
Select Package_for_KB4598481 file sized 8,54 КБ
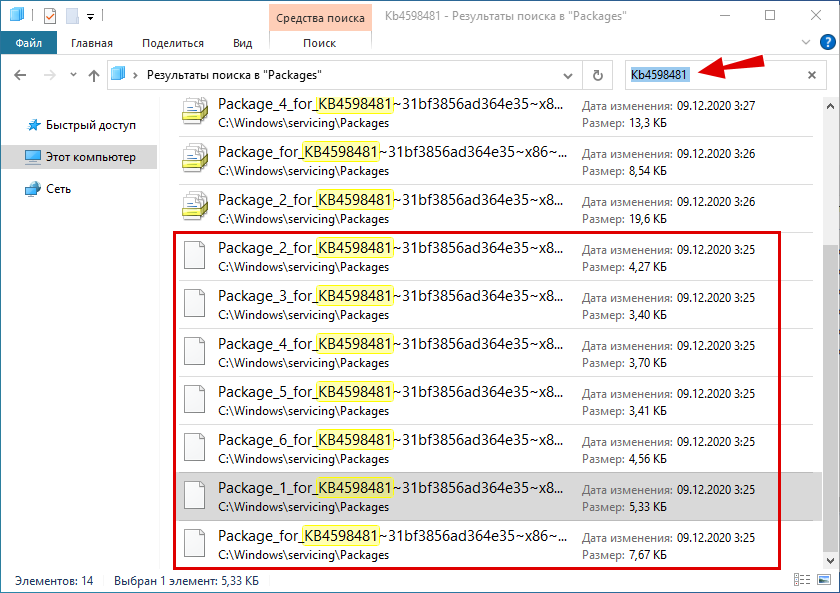(496, 161)
